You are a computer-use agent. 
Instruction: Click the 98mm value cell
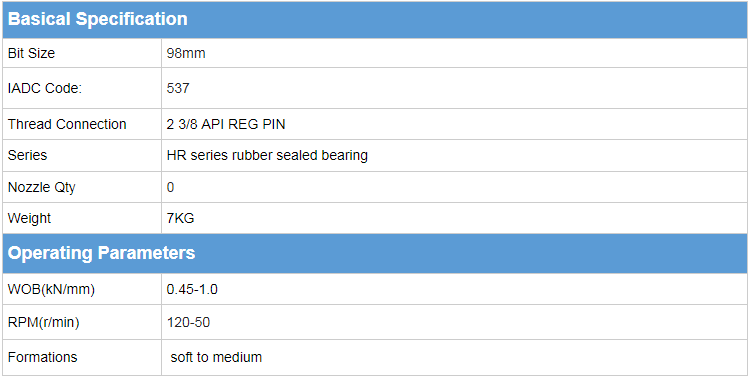454,53
